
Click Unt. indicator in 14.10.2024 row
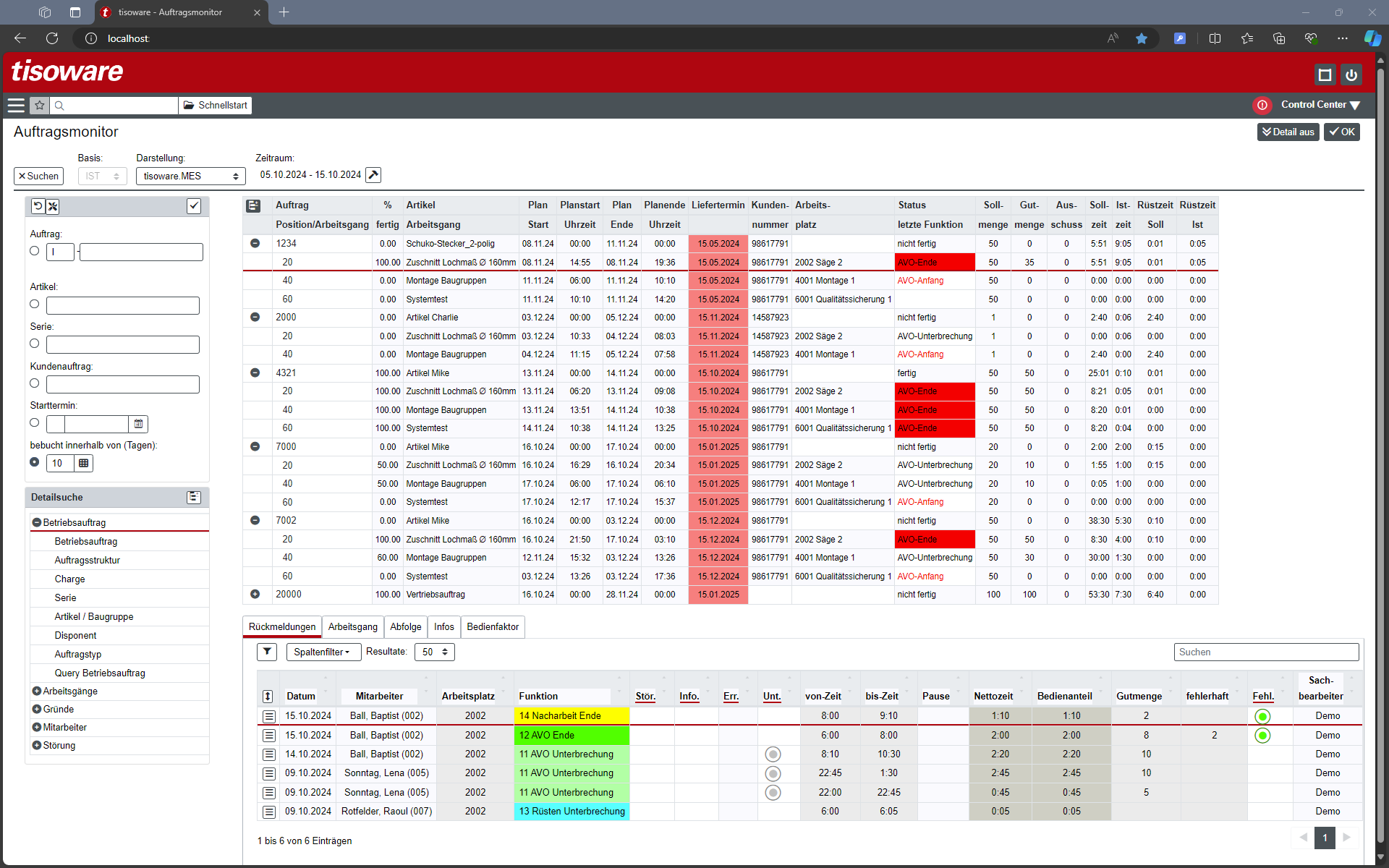773,754
